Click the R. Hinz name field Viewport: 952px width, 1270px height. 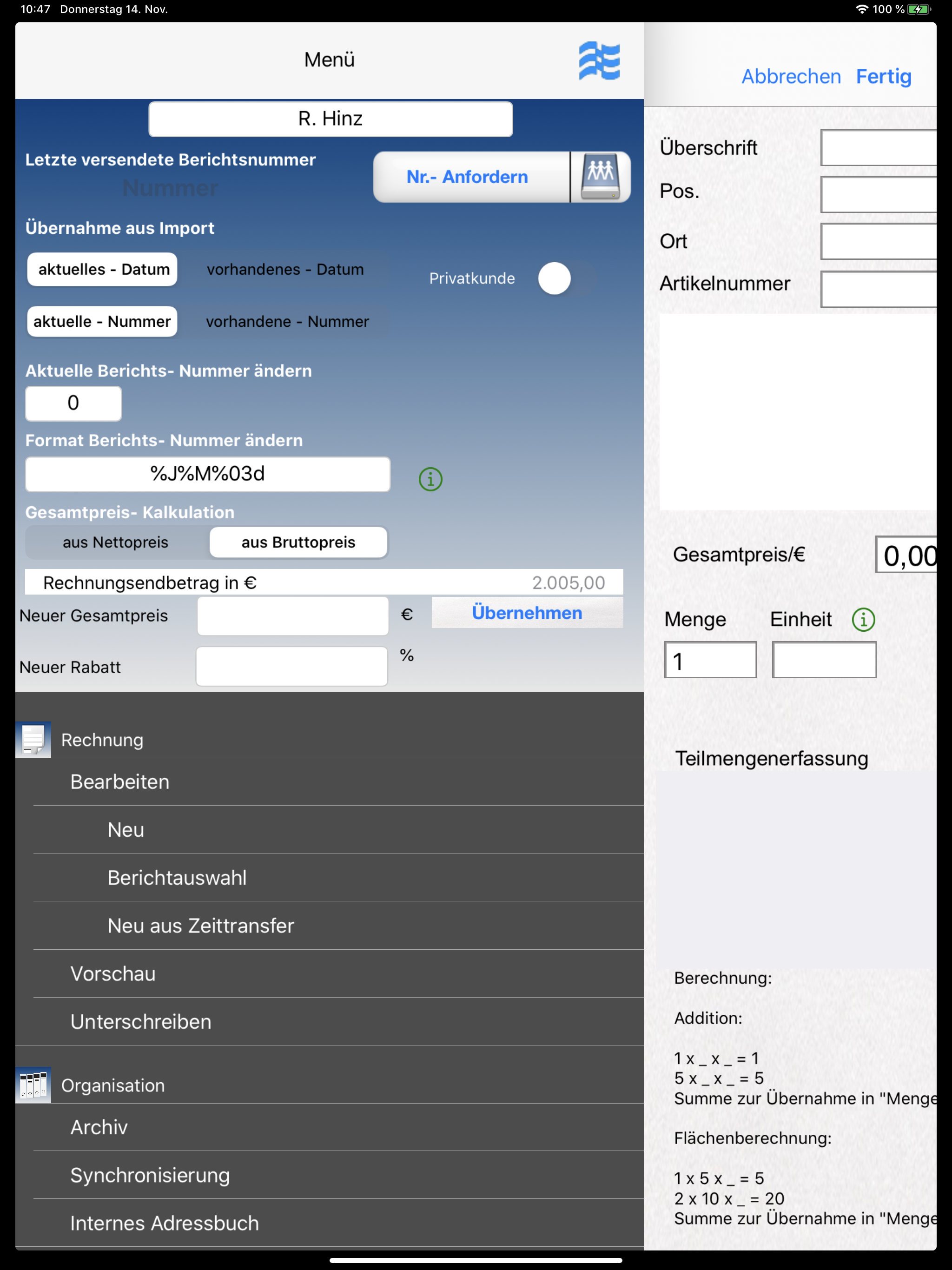point(331,119)
